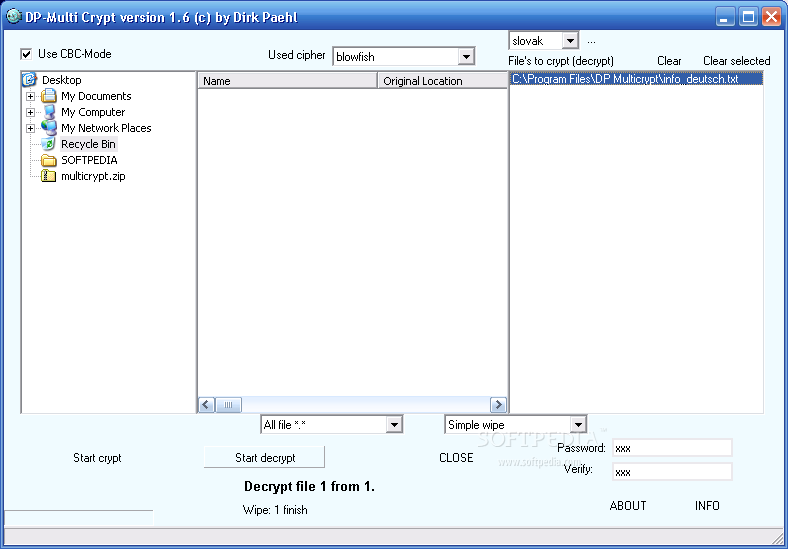This screenshot has height=549, width=788.
Task: Click Clear to empty the file list
Action: point(669,61)
